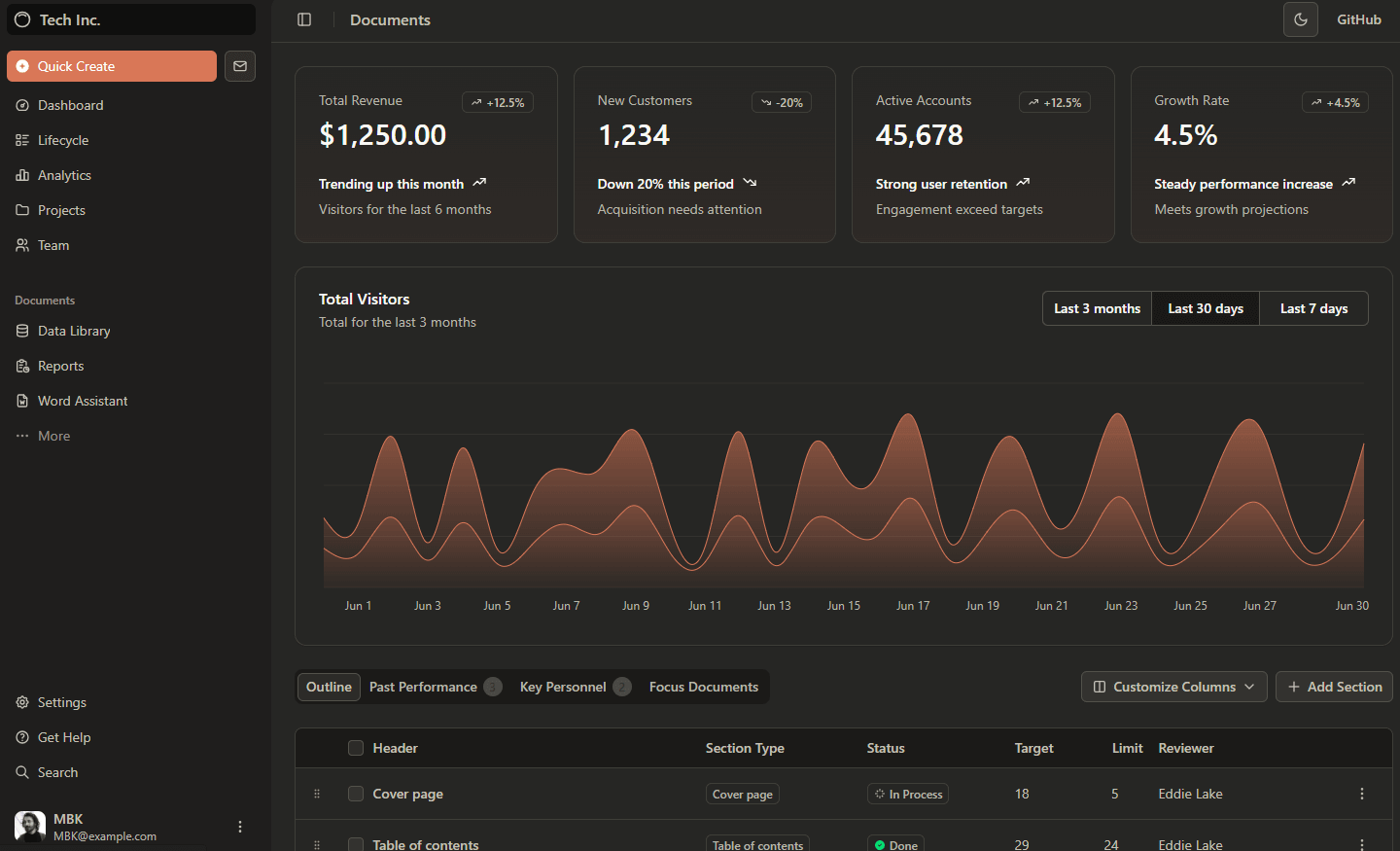1400x851 pixels.
Task: Expand the More item in the sidebar
Action: click(53, 435)
